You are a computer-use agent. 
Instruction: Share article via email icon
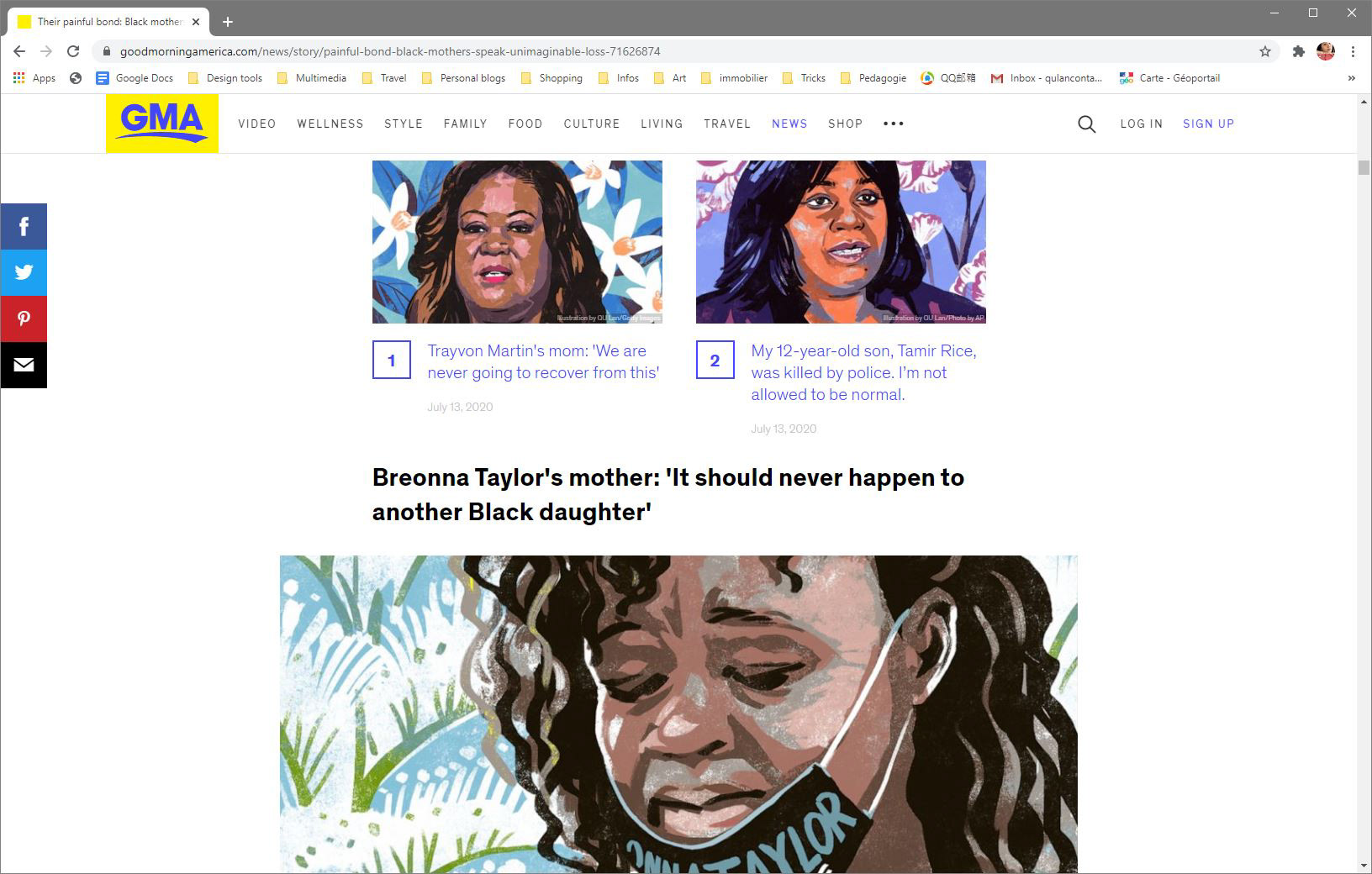click(x=24, y=365)
